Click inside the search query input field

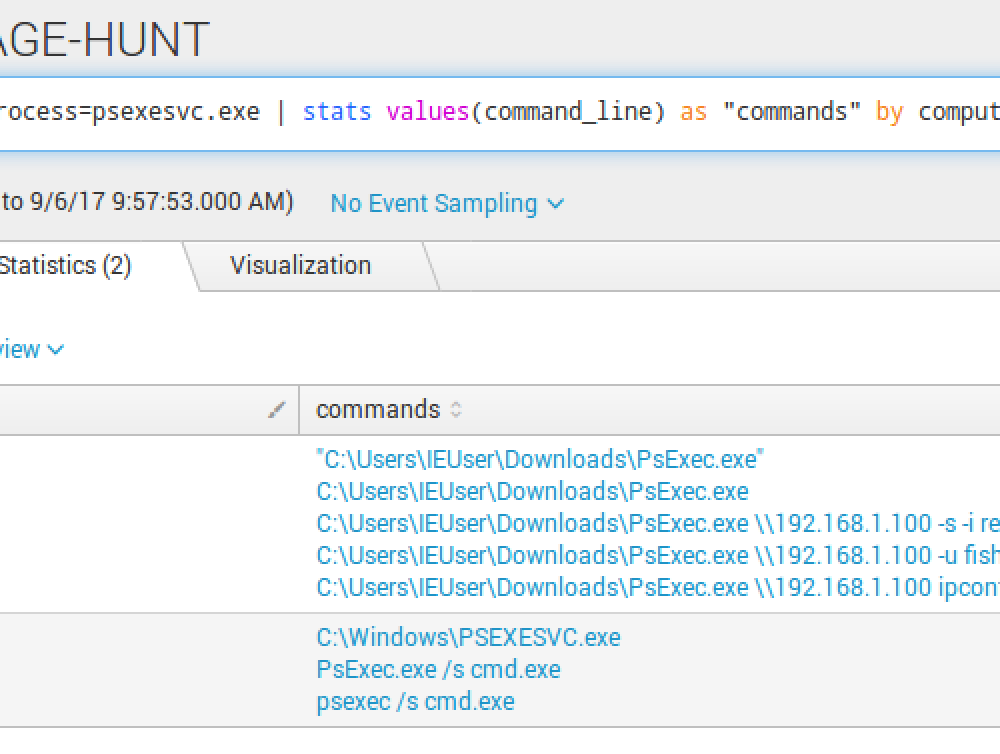coord(500,112)
